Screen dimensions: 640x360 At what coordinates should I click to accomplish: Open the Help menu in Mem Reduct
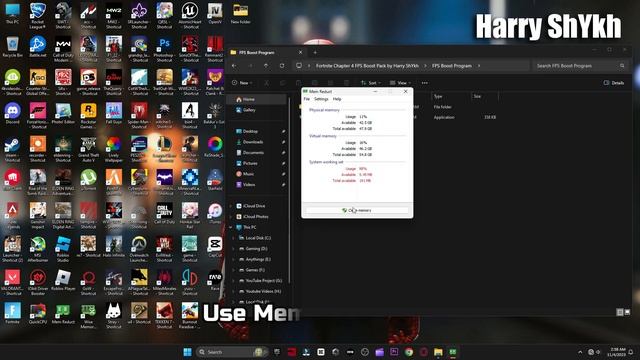(x=337, y=99)
